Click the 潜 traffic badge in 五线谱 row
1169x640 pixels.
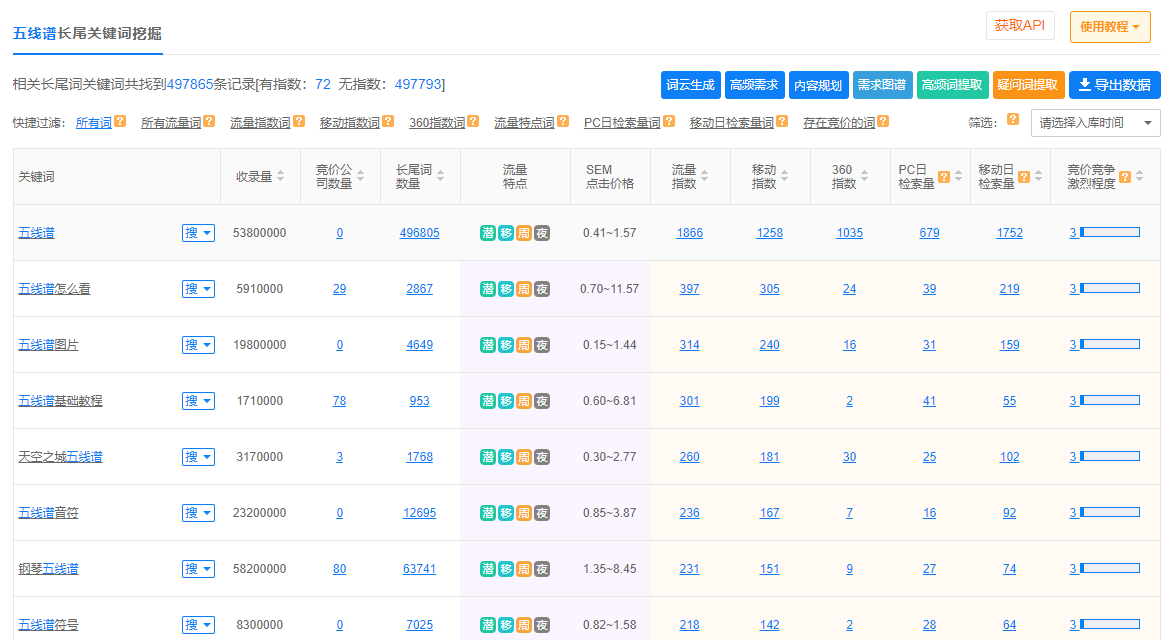tap(487, 232)
